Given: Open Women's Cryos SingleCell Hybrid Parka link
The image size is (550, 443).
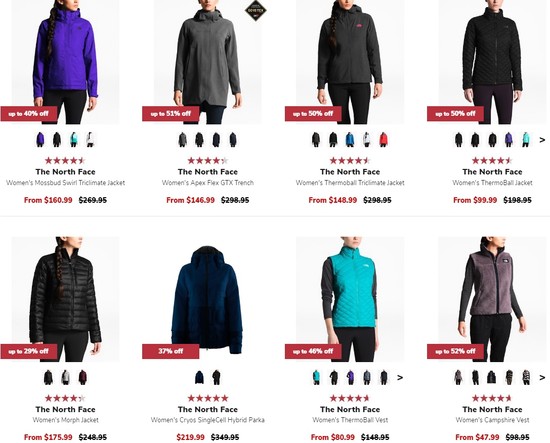Looking at the screenshot, I should [208, 420].
